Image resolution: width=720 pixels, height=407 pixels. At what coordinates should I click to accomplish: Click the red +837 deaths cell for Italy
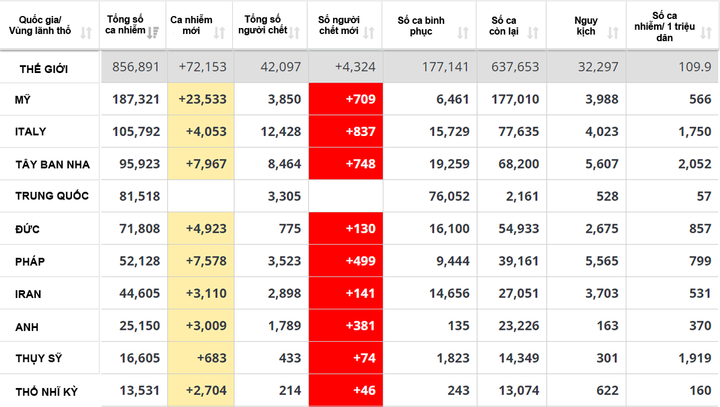click(x=345, y=132)
